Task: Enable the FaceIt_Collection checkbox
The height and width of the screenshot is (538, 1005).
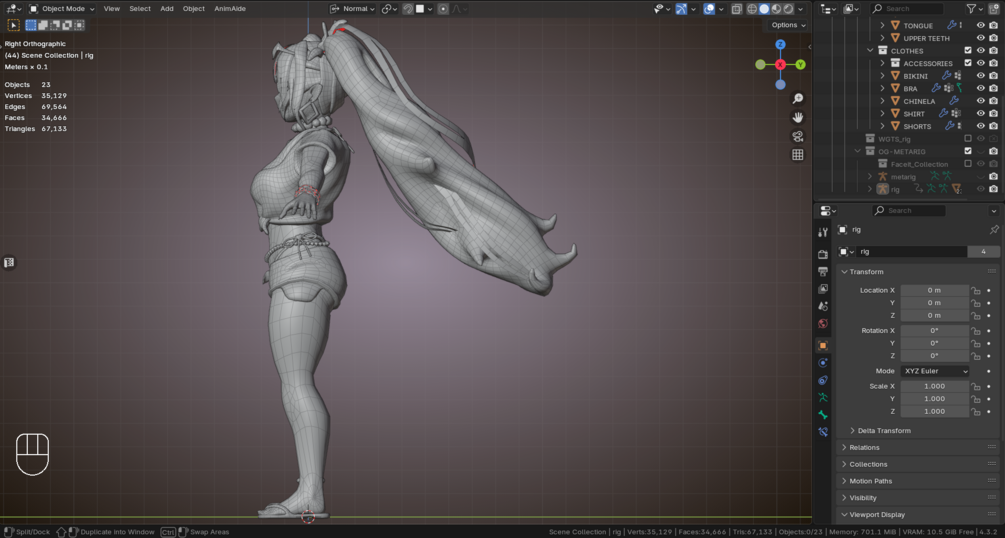Action: (x=968, y=164)
